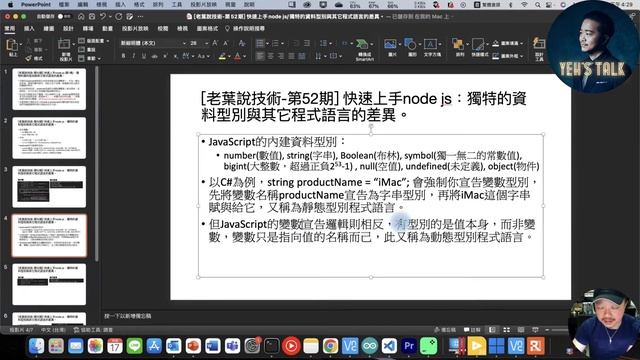Expand the font color dropdown arrow

point(244,56)
